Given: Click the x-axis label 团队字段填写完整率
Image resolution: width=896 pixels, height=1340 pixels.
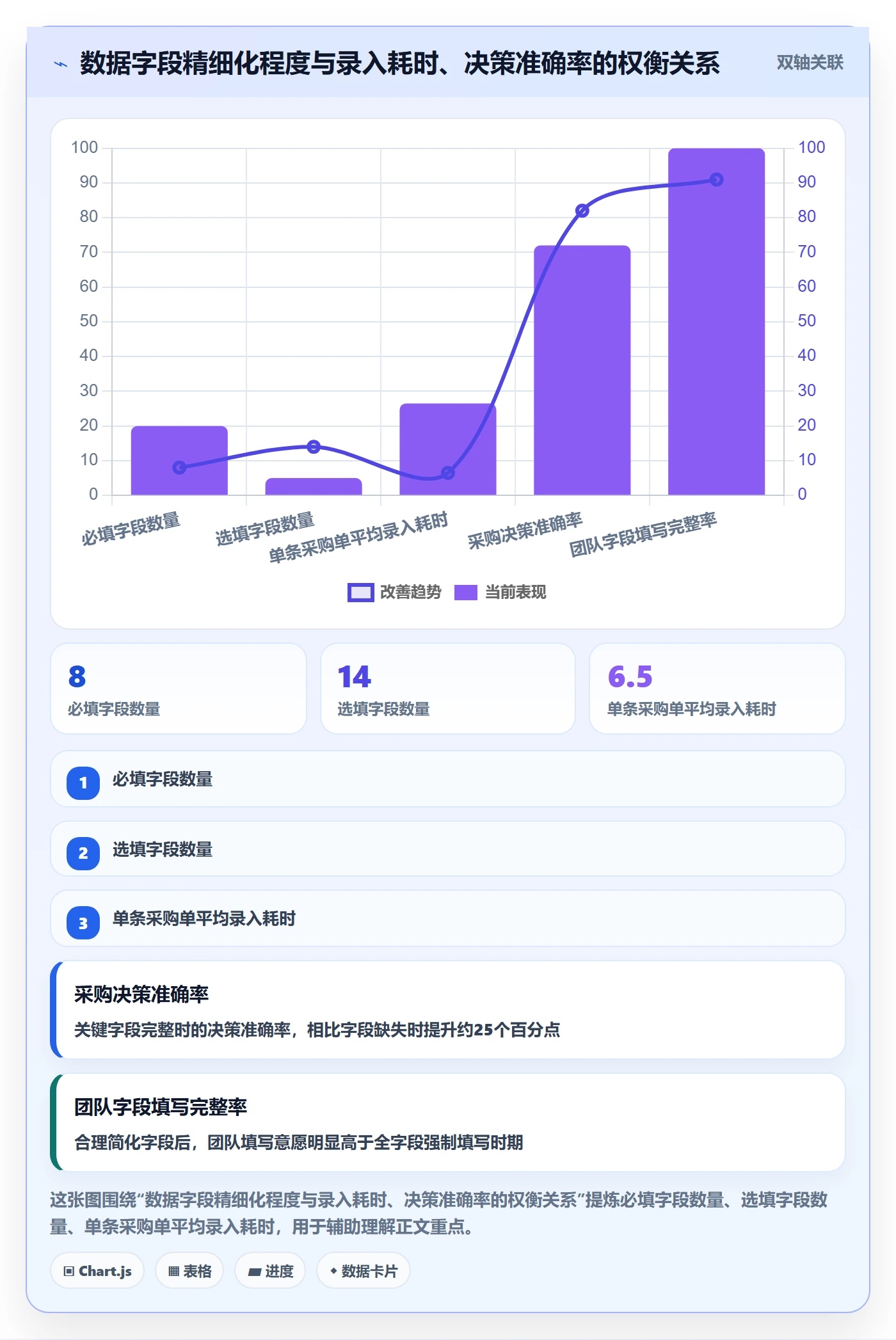Looking at the screenshot, I should 643,534.
